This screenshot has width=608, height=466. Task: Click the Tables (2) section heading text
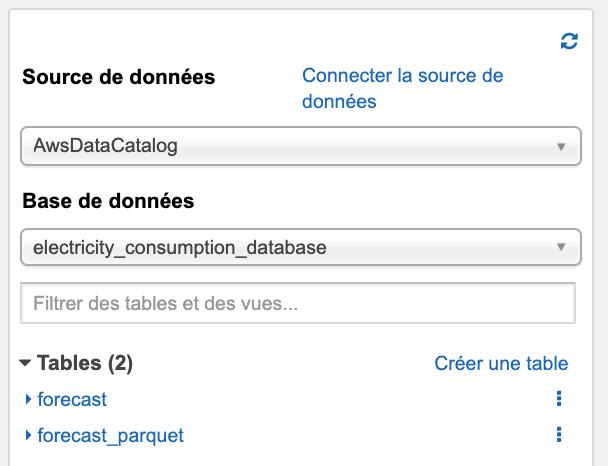tap(85, 364)
